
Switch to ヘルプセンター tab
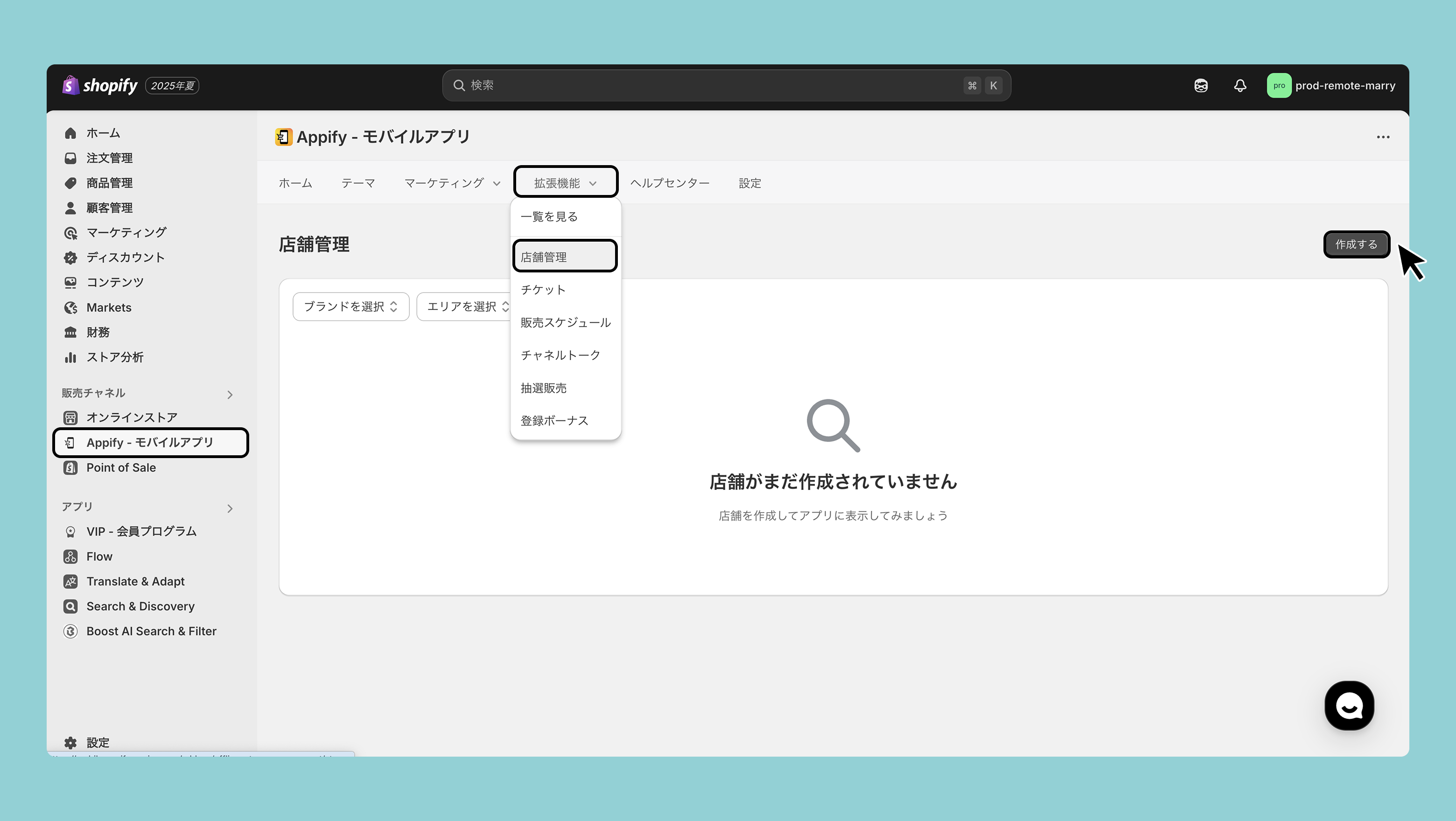669,183
